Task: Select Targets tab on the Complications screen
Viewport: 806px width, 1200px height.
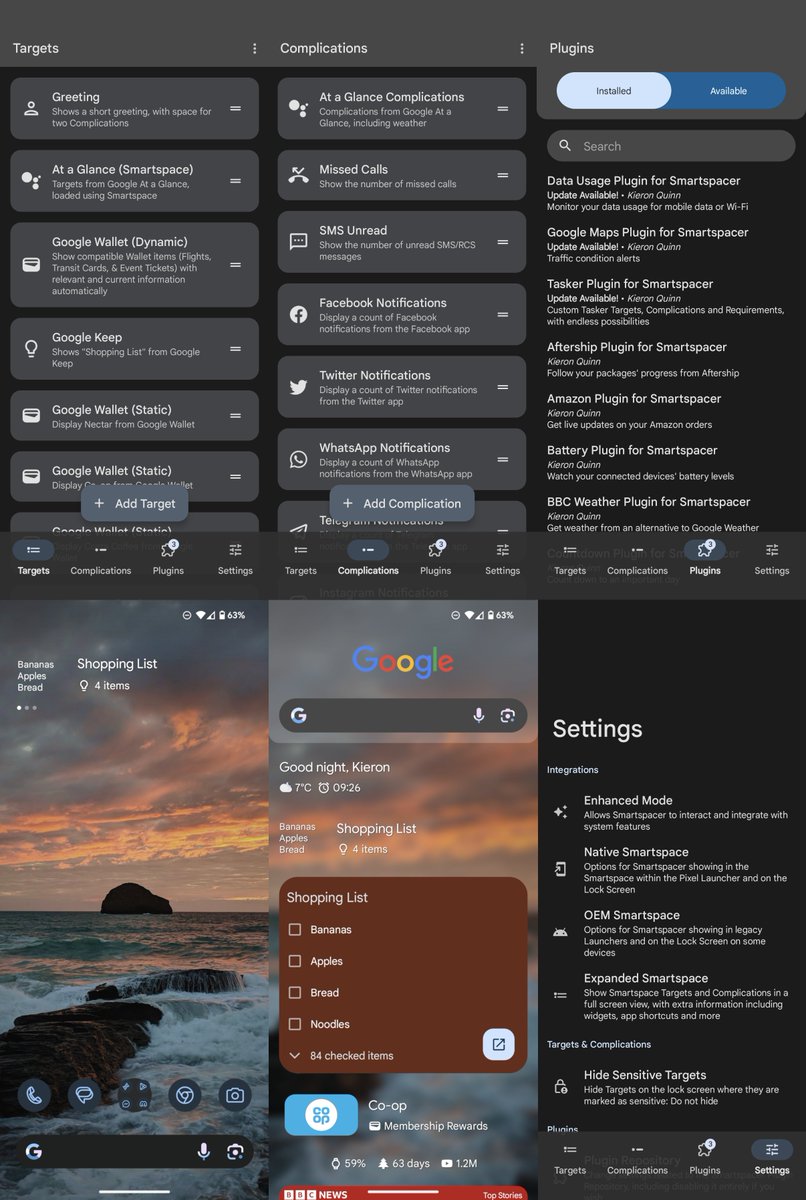Action: click(x=301, y=559)
